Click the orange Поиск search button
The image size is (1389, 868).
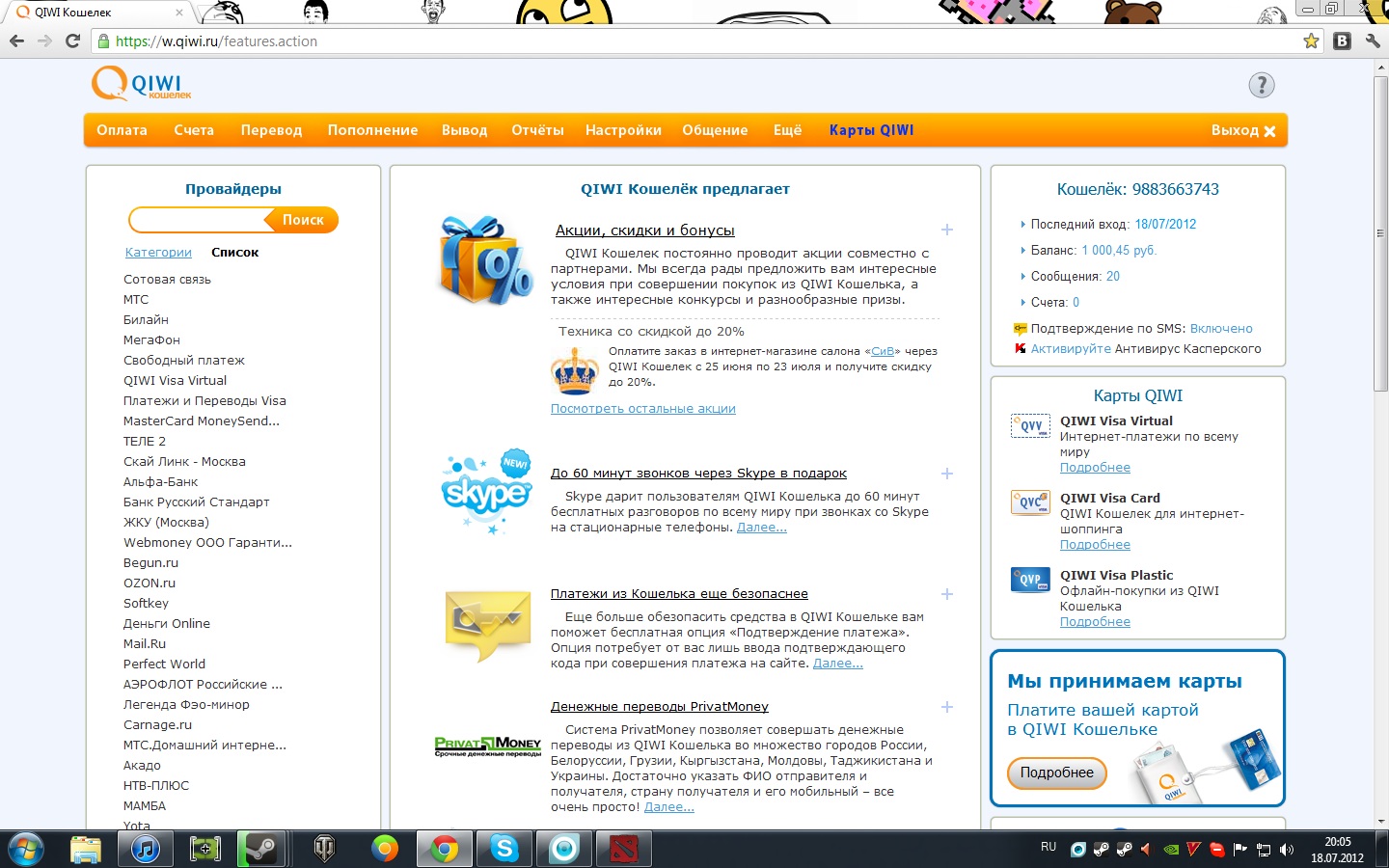(303, 220)
